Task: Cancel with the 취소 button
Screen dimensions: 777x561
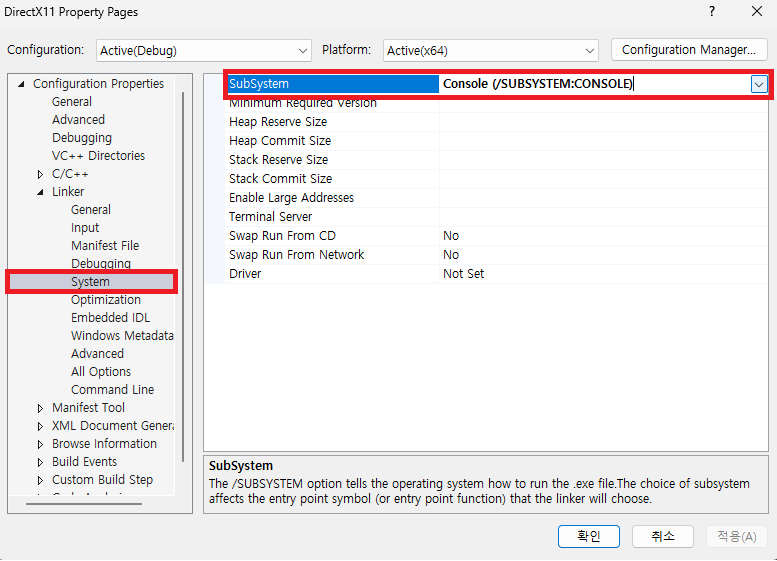Action: [x=663, y=536]
